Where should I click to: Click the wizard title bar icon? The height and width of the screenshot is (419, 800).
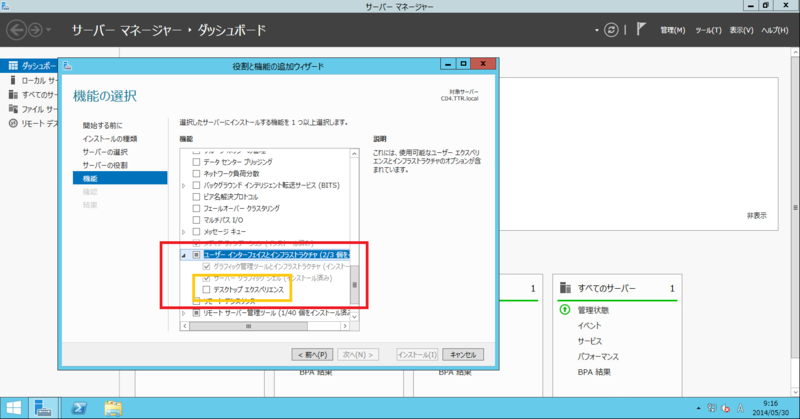click(67, 66)
